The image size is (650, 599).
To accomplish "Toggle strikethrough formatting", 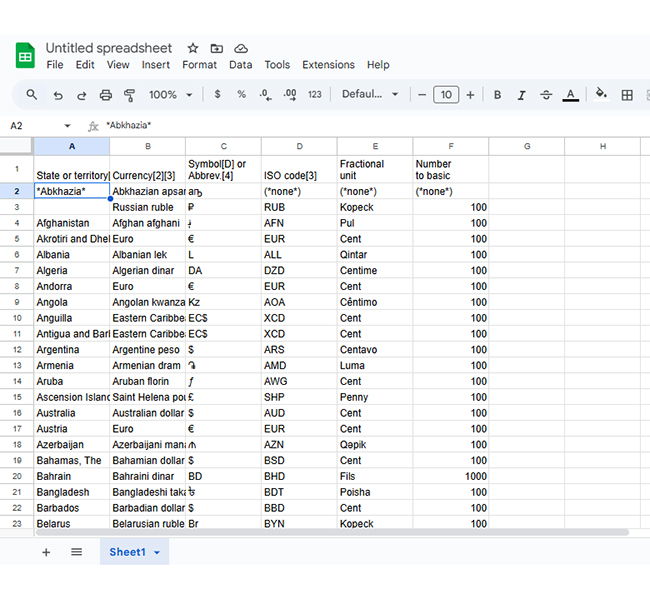I will click(x=545, y=95).
